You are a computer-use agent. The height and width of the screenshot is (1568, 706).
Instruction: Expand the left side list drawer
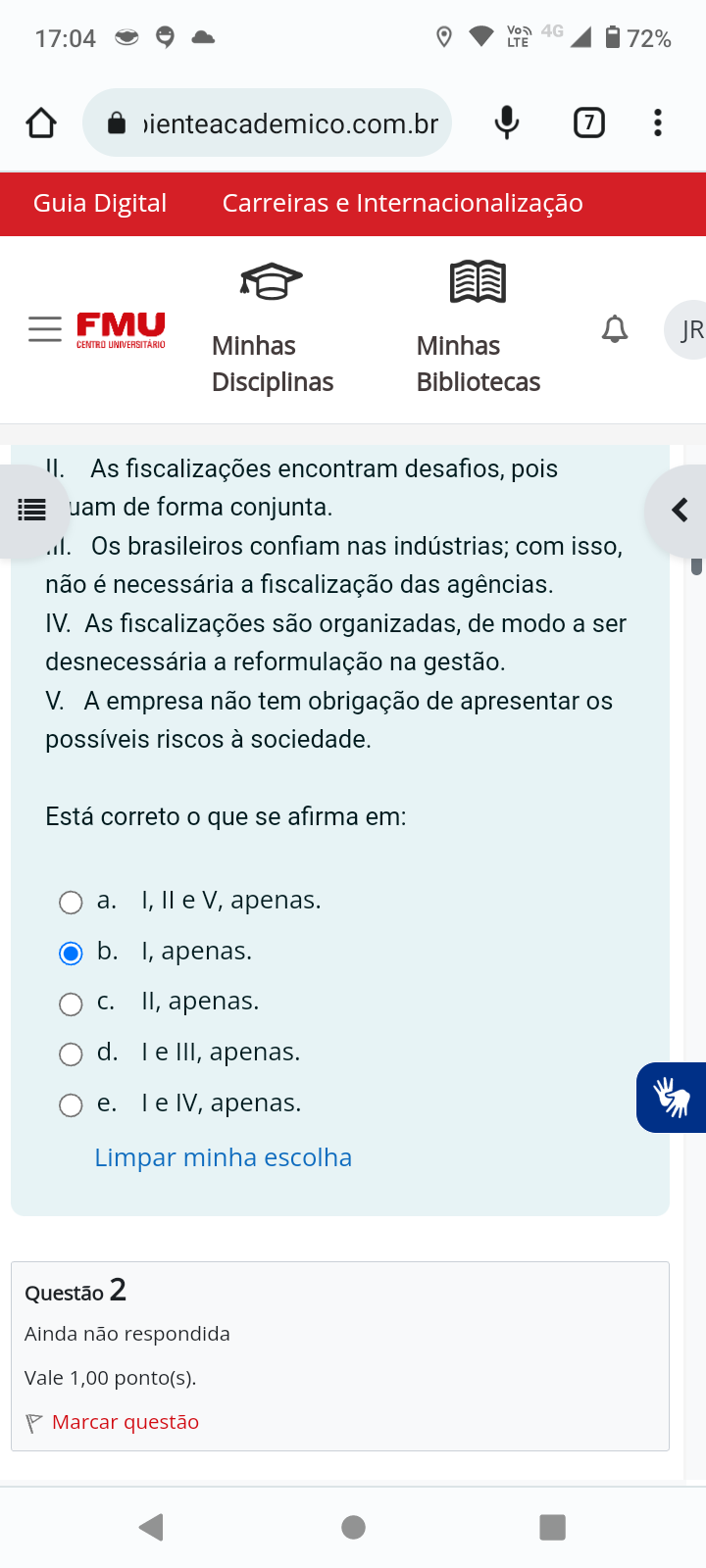click(31, 510)
